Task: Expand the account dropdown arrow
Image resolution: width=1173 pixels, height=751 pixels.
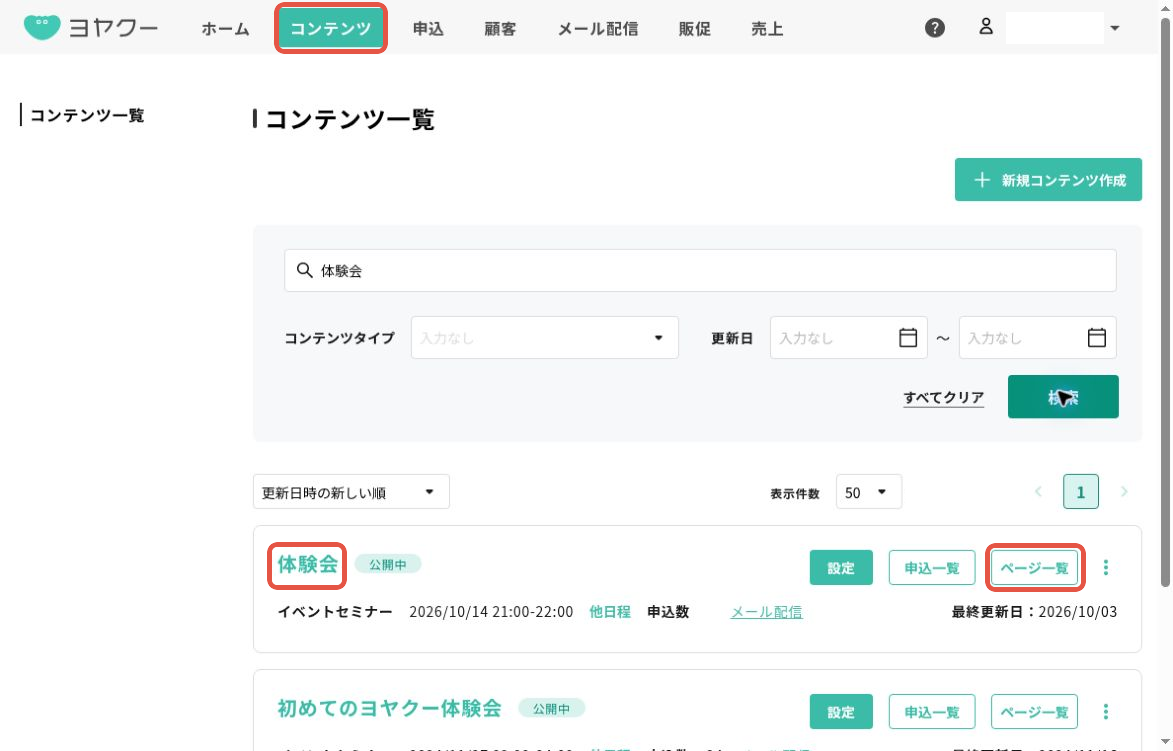Action: (x=1115, y=28)
